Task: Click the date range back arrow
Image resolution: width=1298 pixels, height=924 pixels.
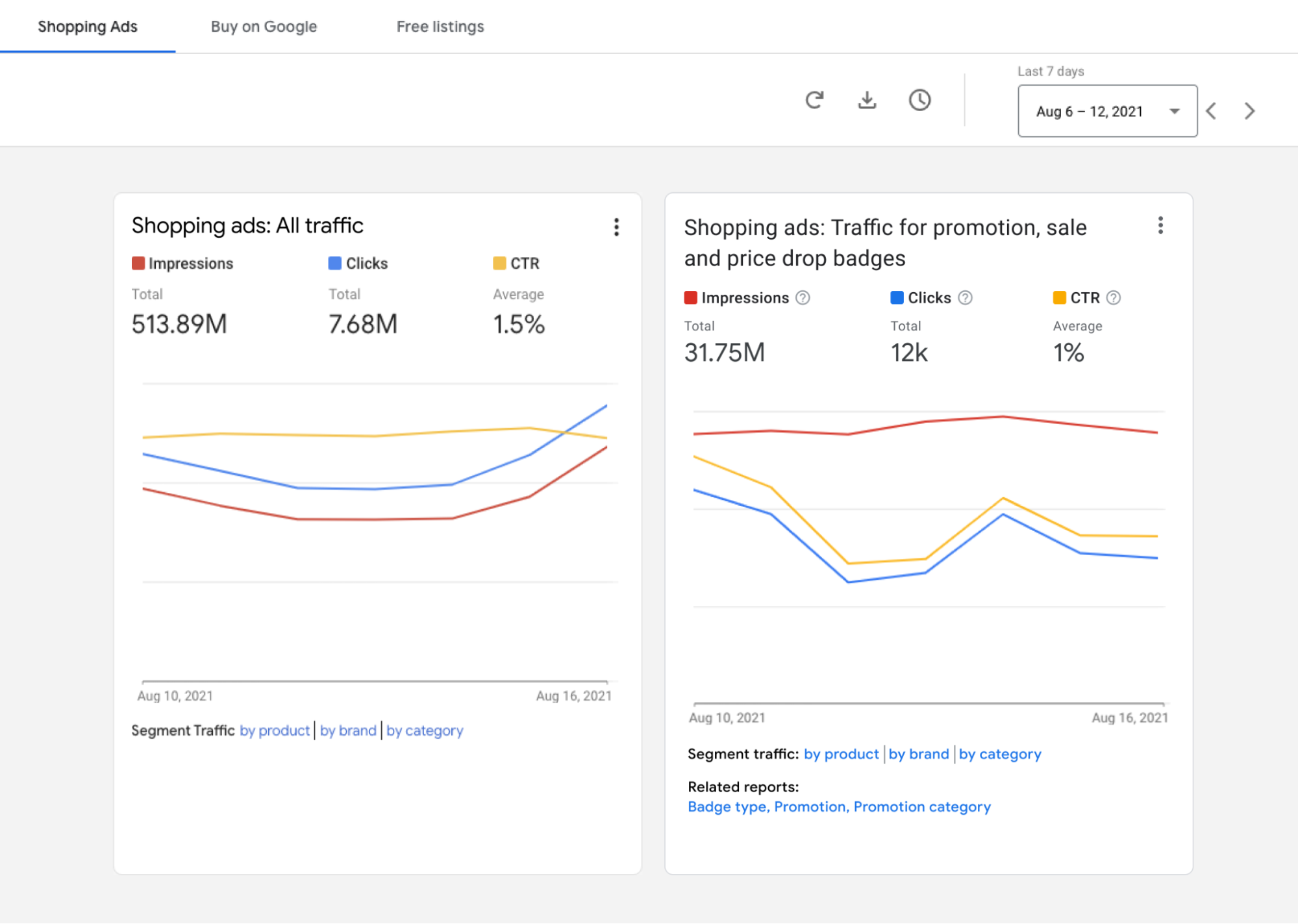Action: (x=1216, y=110)
